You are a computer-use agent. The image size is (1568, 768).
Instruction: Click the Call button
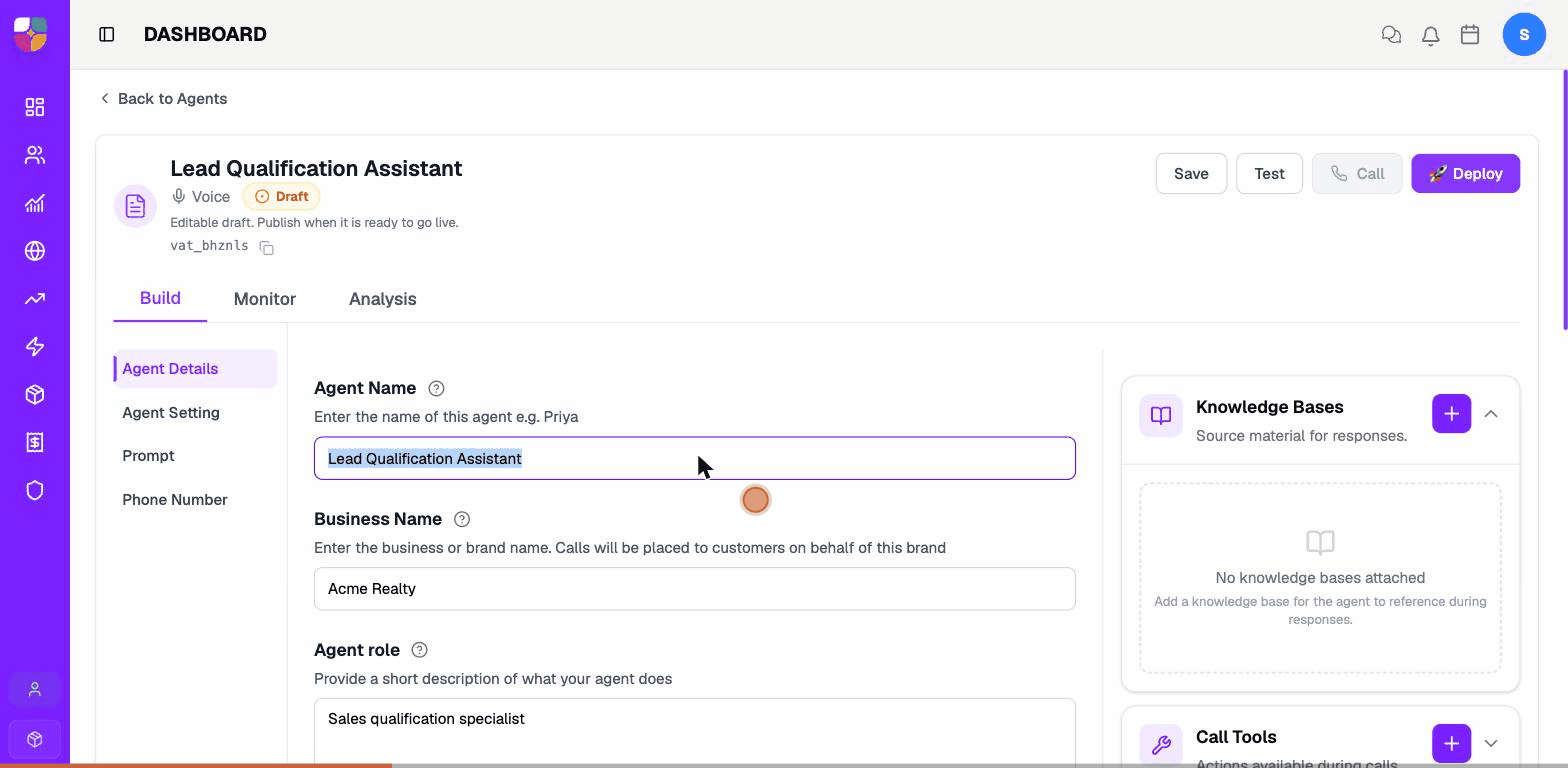tap(1357, 173)
